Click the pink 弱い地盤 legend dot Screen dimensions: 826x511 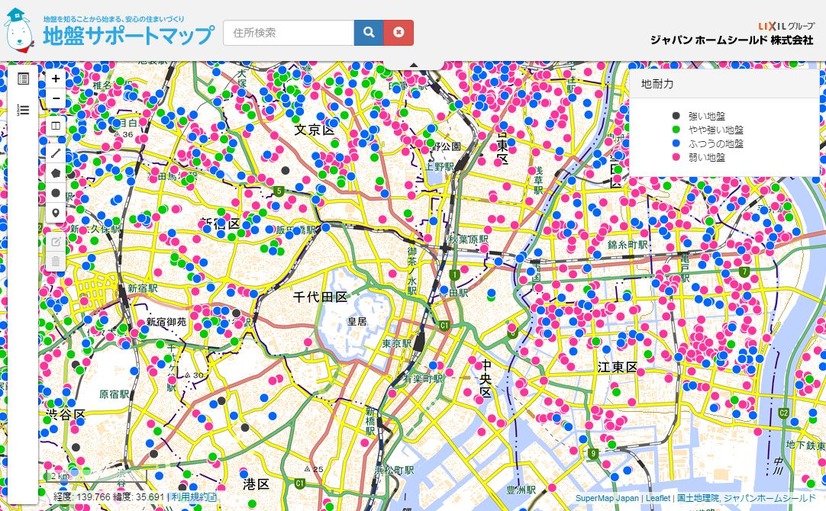[x=676, y=157]
